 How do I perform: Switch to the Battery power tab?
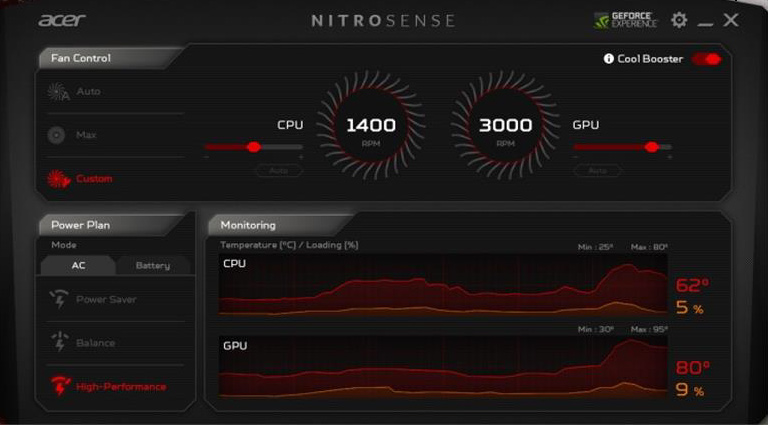point(153,265)
